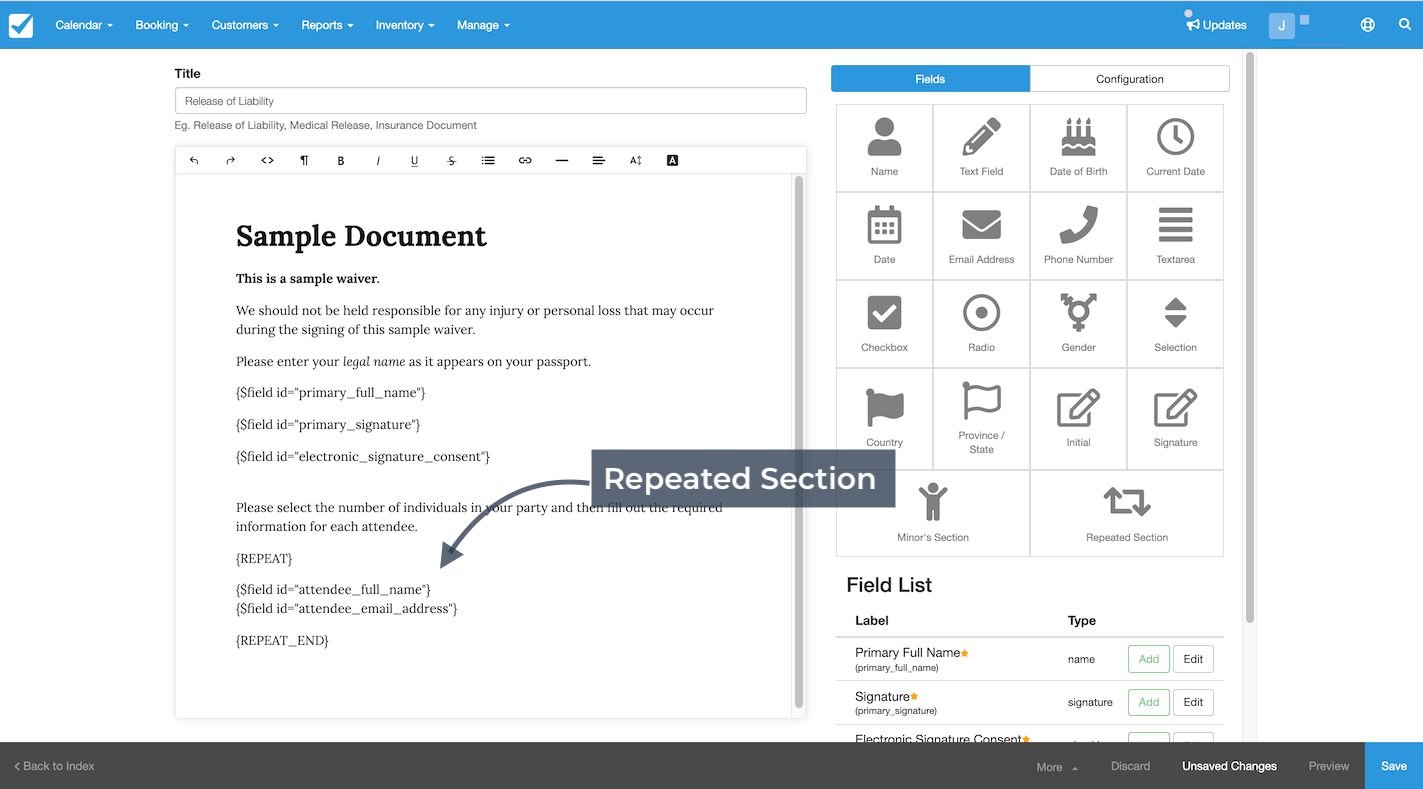This screenshot has width=1423, height=789.
Task: Add a Checkbox field
Action: [x=884, y=324]
